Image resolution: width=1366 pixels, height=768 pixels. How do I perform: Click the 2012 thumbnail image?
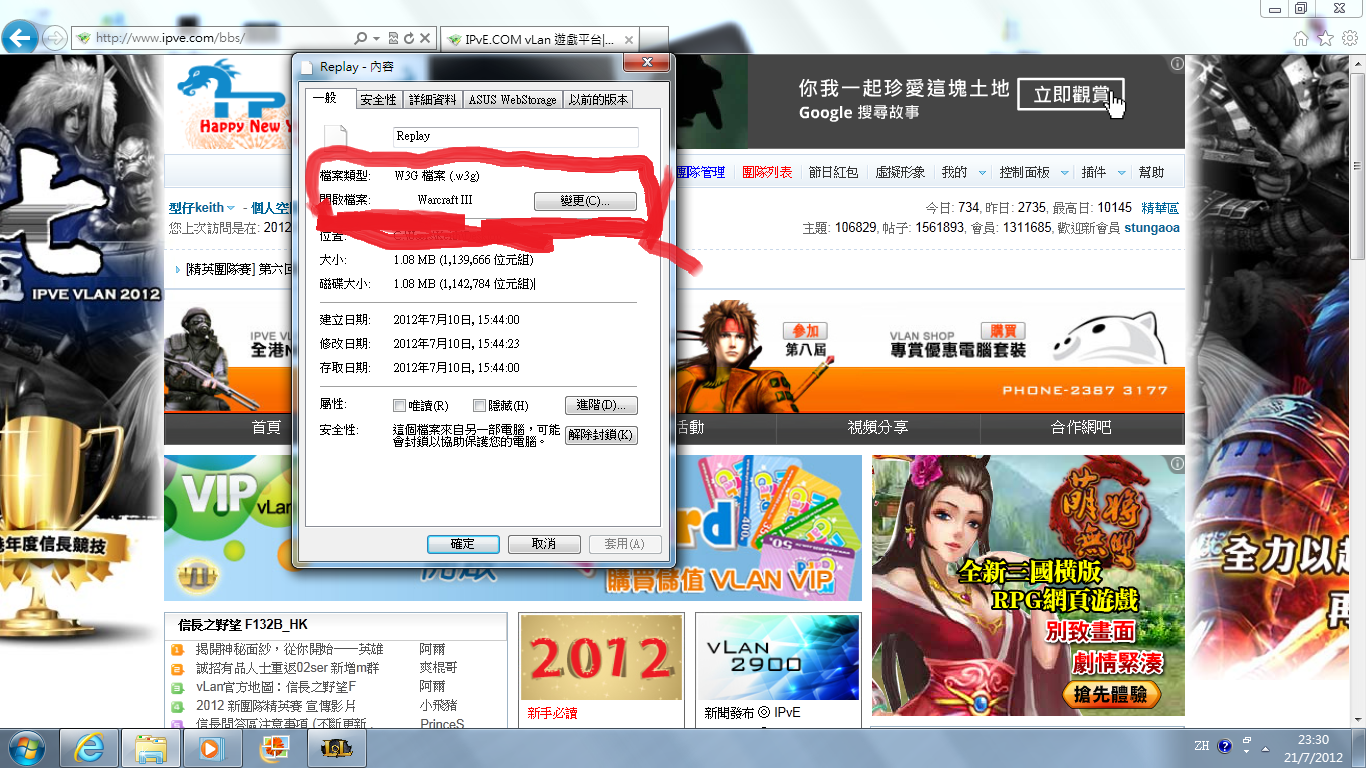tap(602, 657)
